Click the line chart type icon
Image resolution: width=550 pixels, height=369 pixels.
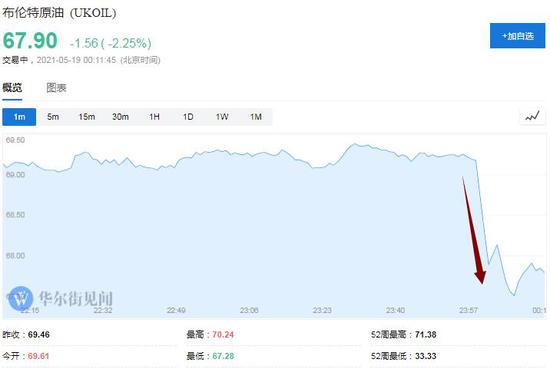[x=532, y=116]
